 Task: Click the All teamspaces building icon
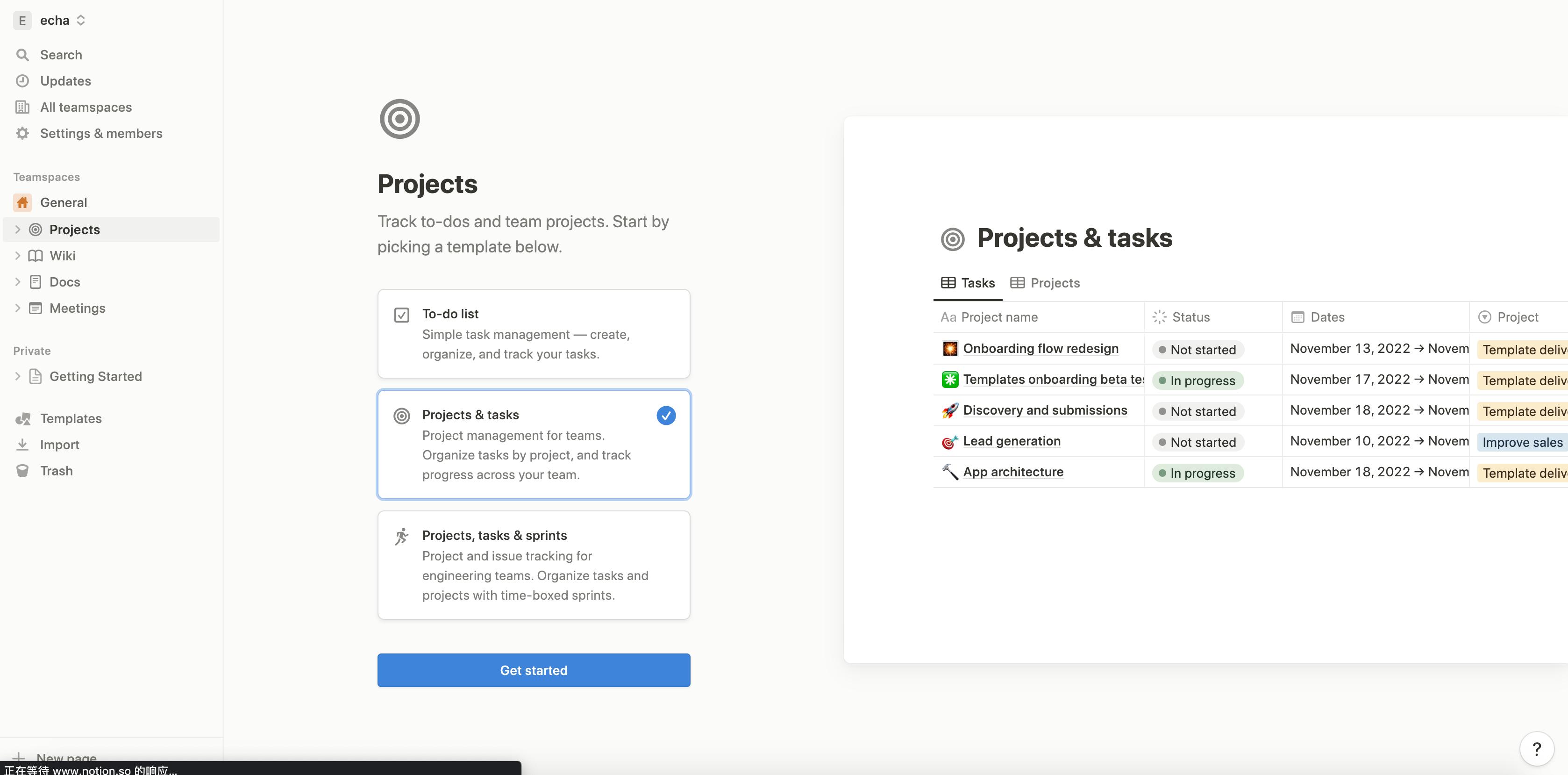pos(22,107)
